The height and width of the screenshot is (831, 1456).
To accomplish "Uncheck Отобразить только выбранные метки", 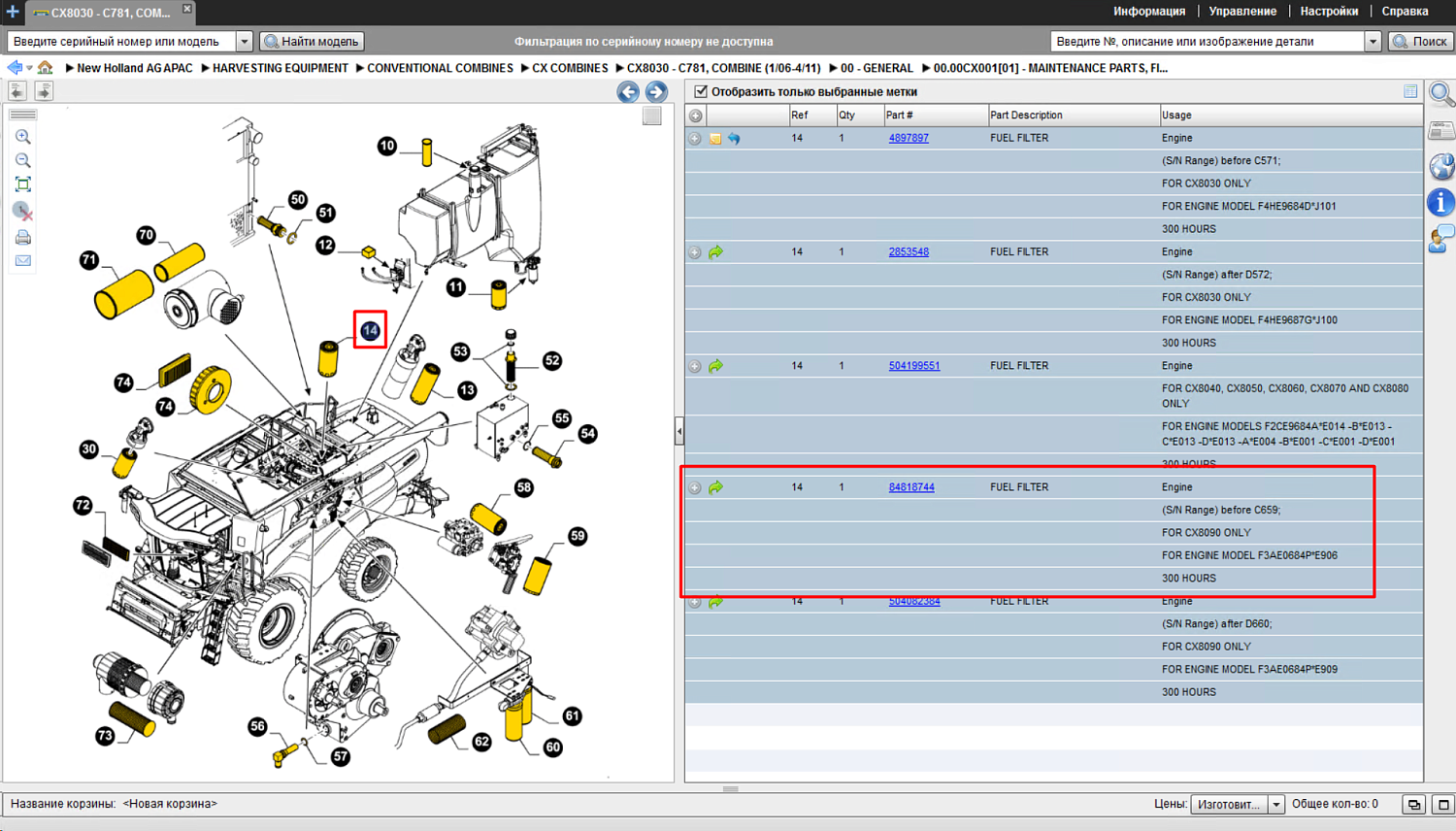I will [x=701, y=91].
